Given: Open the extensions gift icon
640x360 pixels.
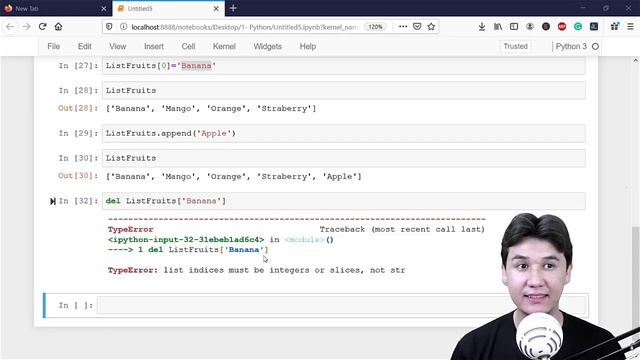Looking at the screenshot, I should pyautogui.click(x=615, y=27).
